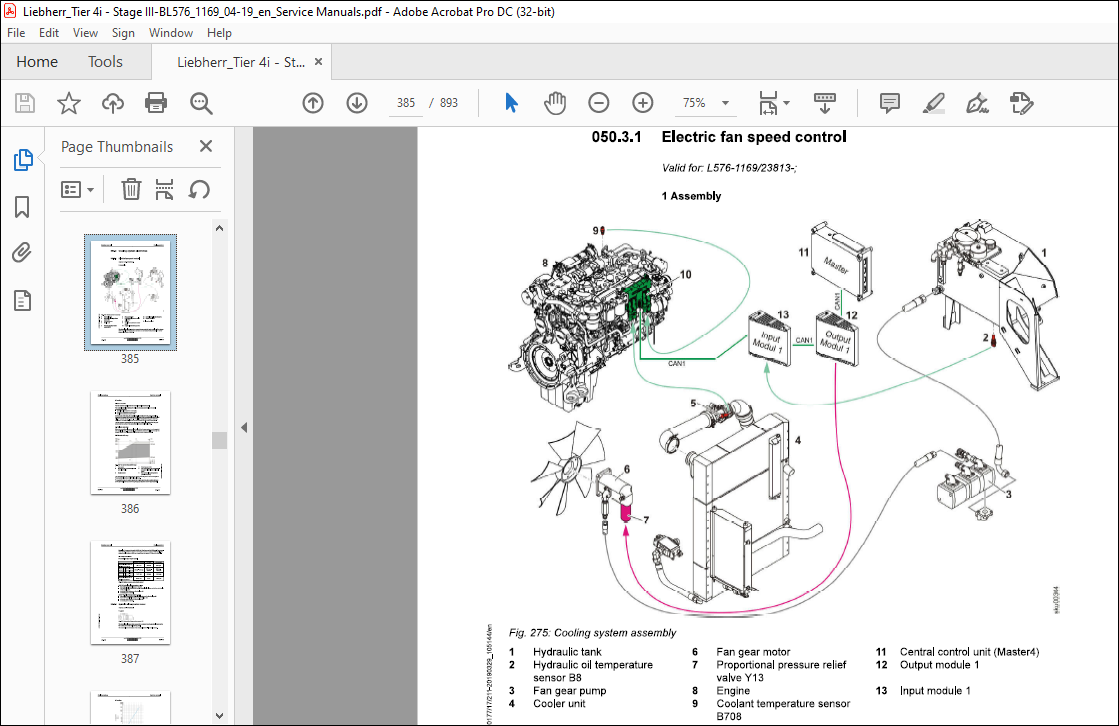
Task: Click the print pages icon in thumbnails panel
Action: (165, 189)
